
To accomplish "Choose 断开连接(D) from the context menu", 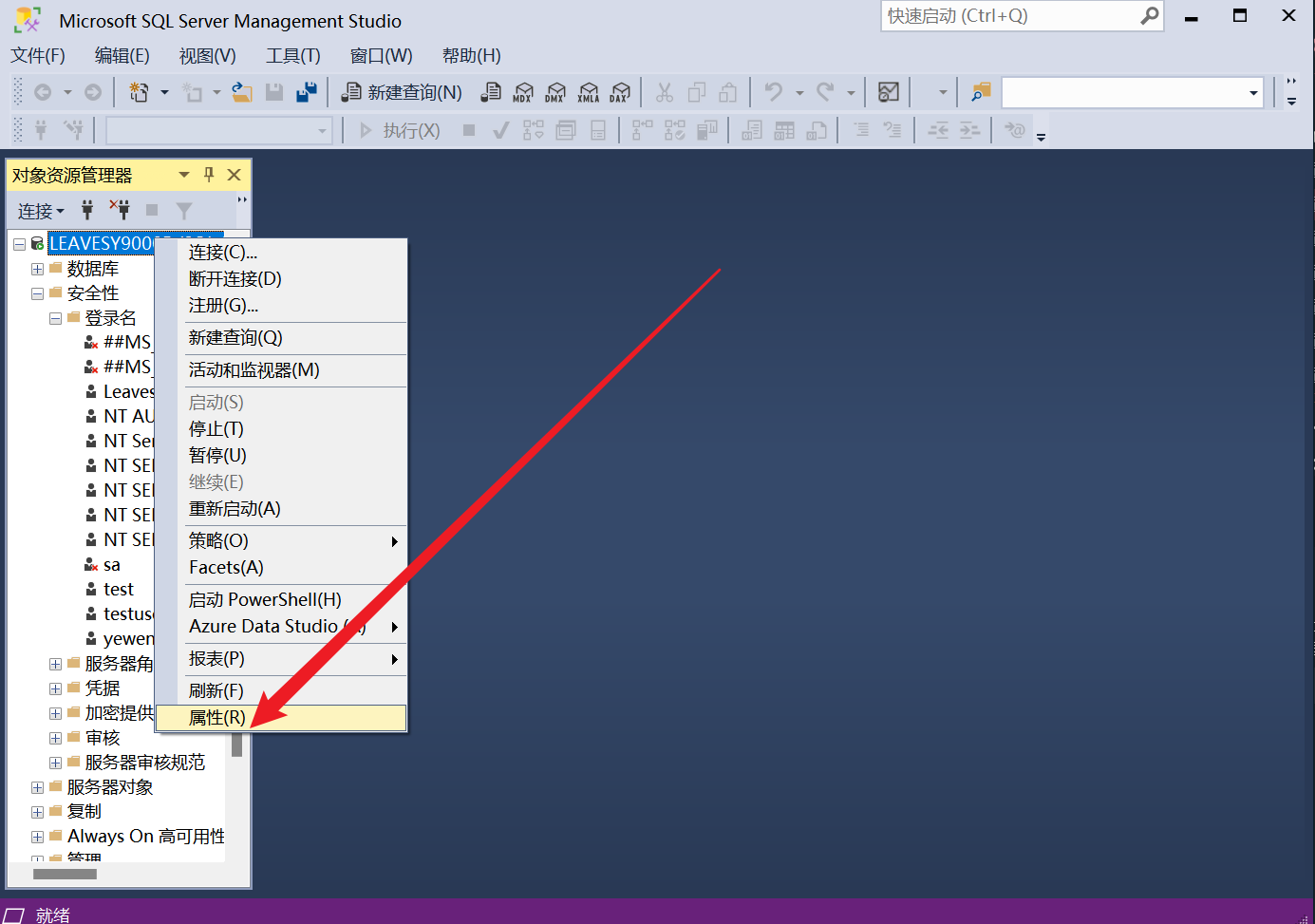I will [x=282, y=278].
